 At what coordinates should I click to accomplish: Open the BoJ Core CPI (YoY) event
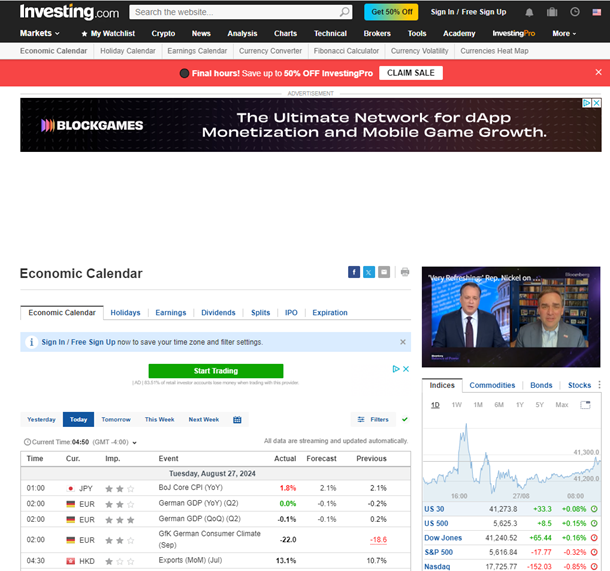tap(191, 488)
